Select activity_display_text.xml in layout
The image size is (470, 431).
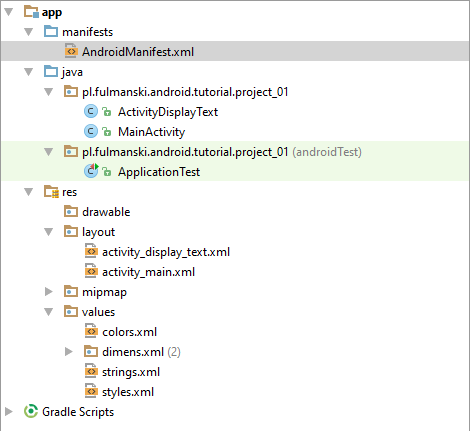coord(166,252)
